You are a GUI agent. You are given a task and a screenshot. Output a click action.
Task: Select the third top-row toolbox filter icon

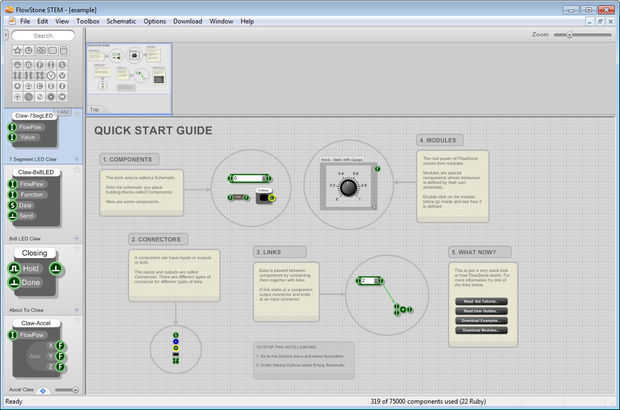41,51
